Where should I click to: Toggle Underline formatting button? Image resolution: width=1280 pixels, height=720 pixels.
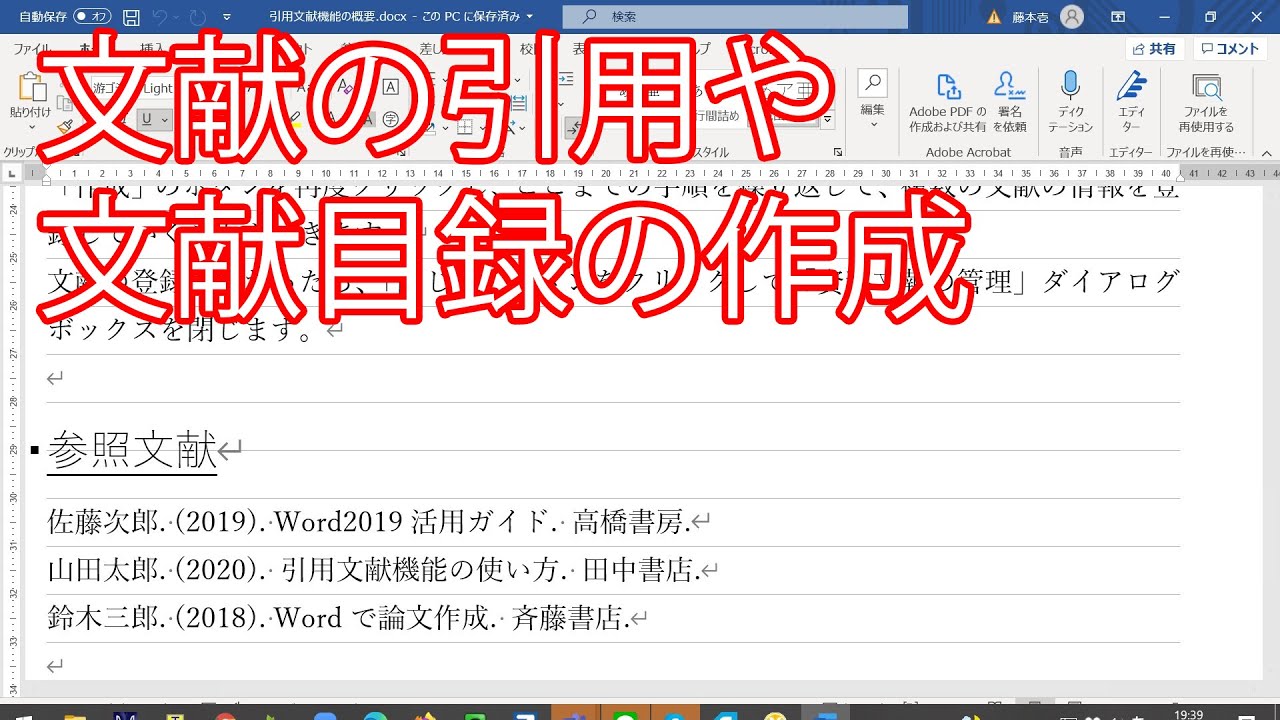tap(147, 119)
